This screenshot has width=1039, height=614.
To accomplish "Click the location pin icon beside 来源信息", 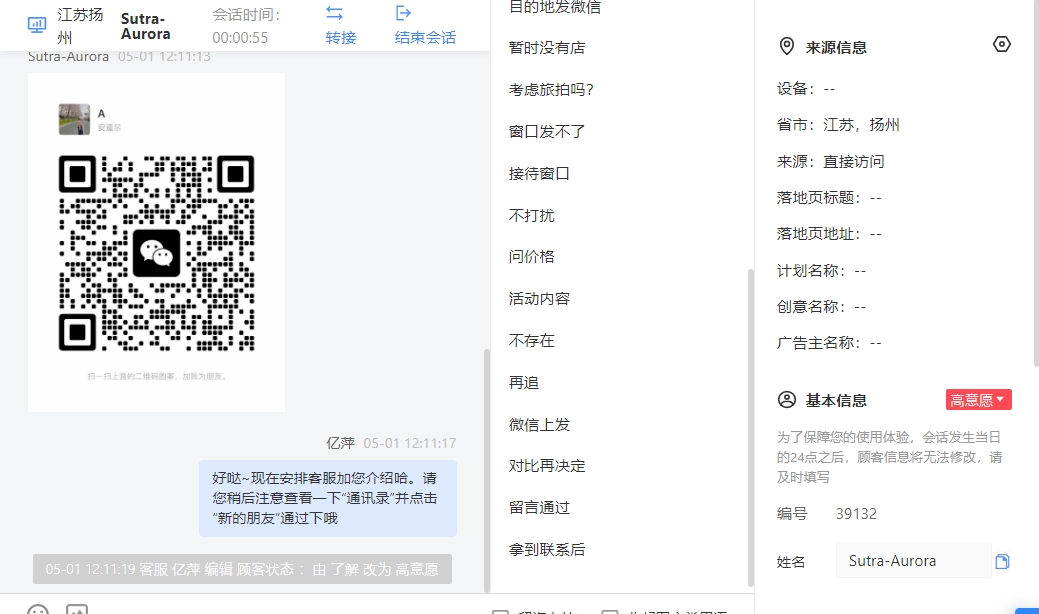I will 787,46.
